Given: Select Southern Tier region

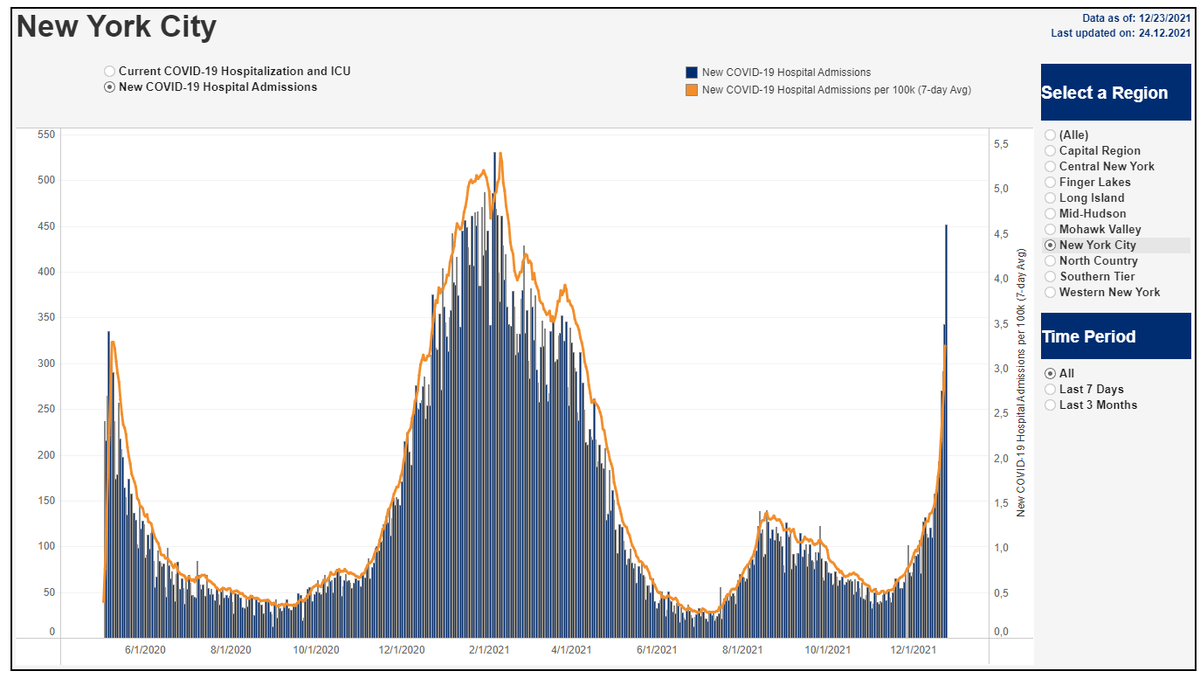Looking at the screenshot, I should pos(1049,277).
